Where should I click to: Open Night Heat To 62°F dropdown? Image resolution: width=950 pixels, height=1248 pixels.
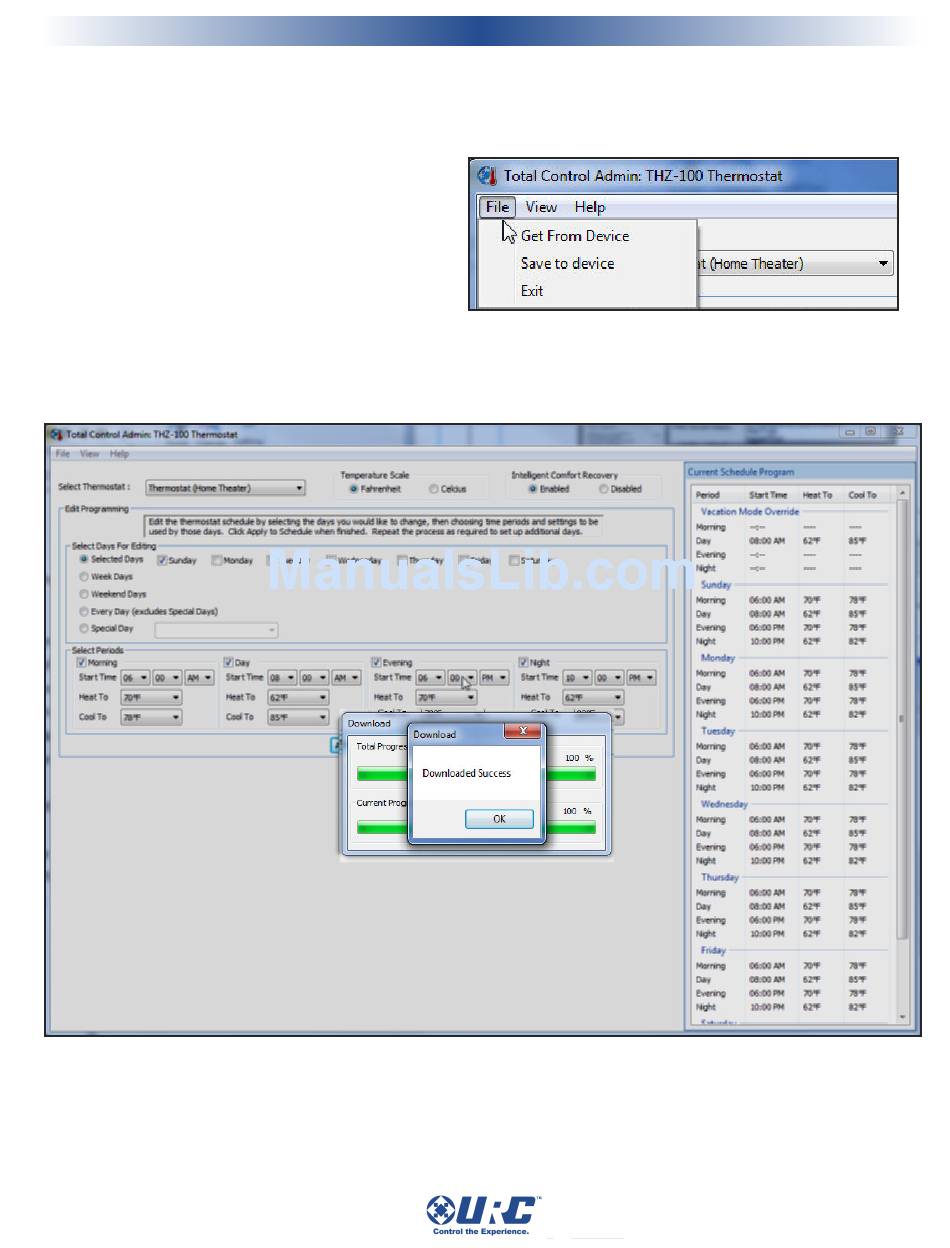(593, 698)
